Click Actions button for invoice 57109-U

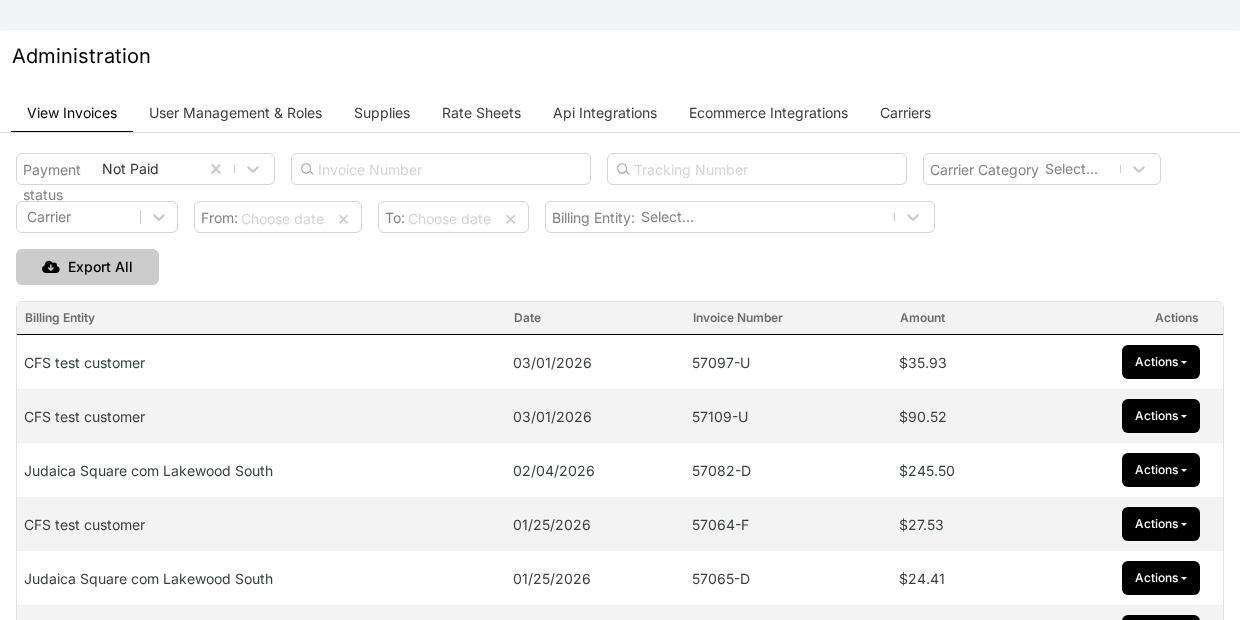tap(1161, 416)
